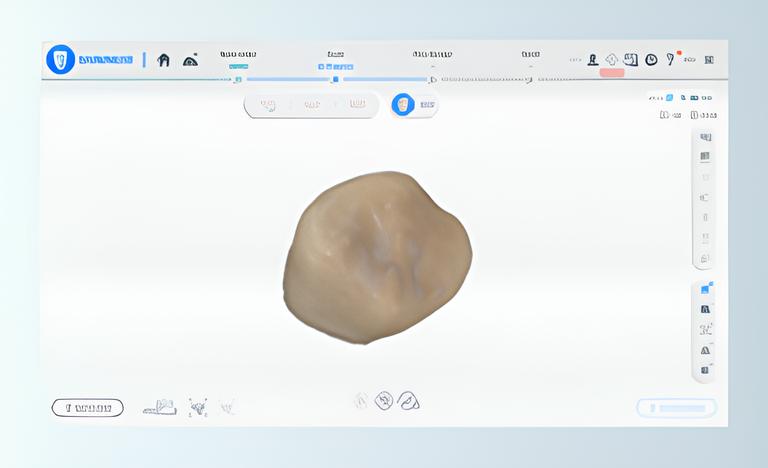The height and width of the screenshot is (468, 768).
Task: Click the middle handle on the workflow progress bar
Action: pyautogui.click(x=336, y=79)
